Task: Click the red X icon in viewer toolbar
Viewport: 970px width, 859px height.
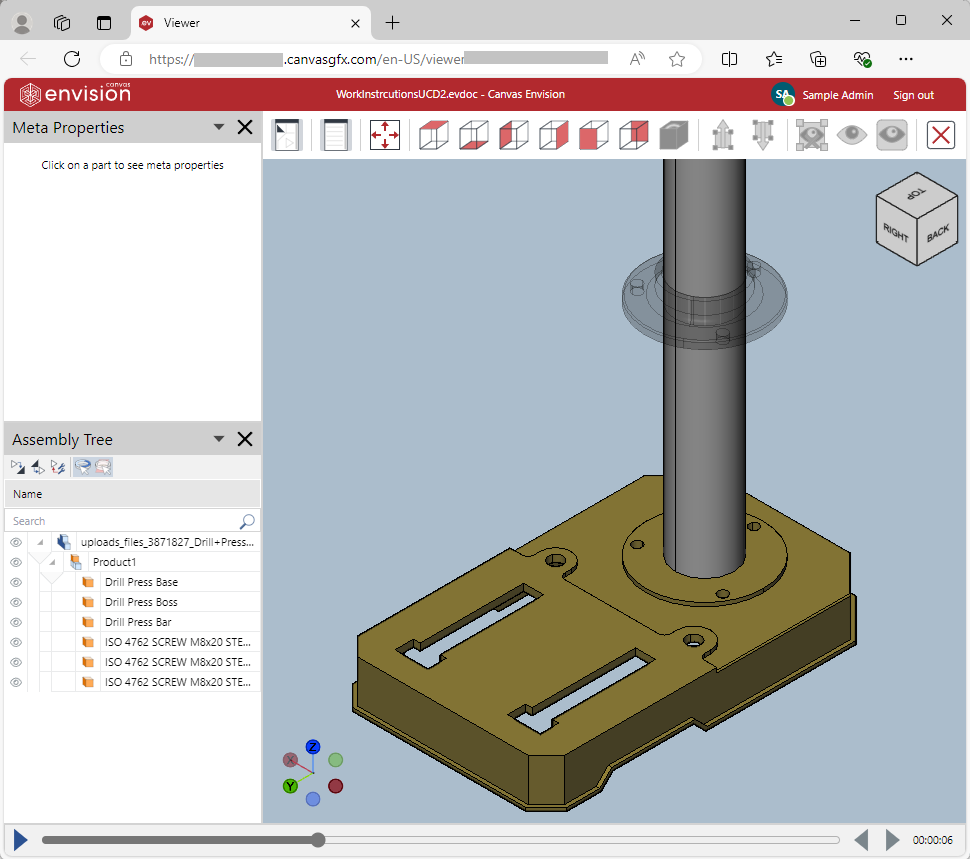Action: [x=941, y=135]
